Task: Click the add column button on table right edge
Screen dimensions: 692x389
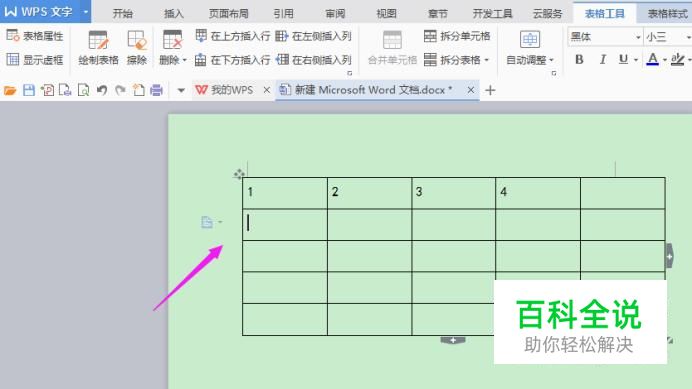Action: point(669,256)
